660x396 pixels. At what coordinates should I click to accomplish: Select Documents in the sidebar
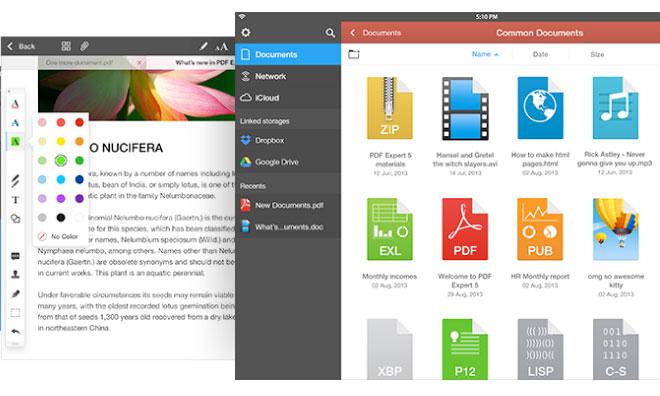[288, 54]
